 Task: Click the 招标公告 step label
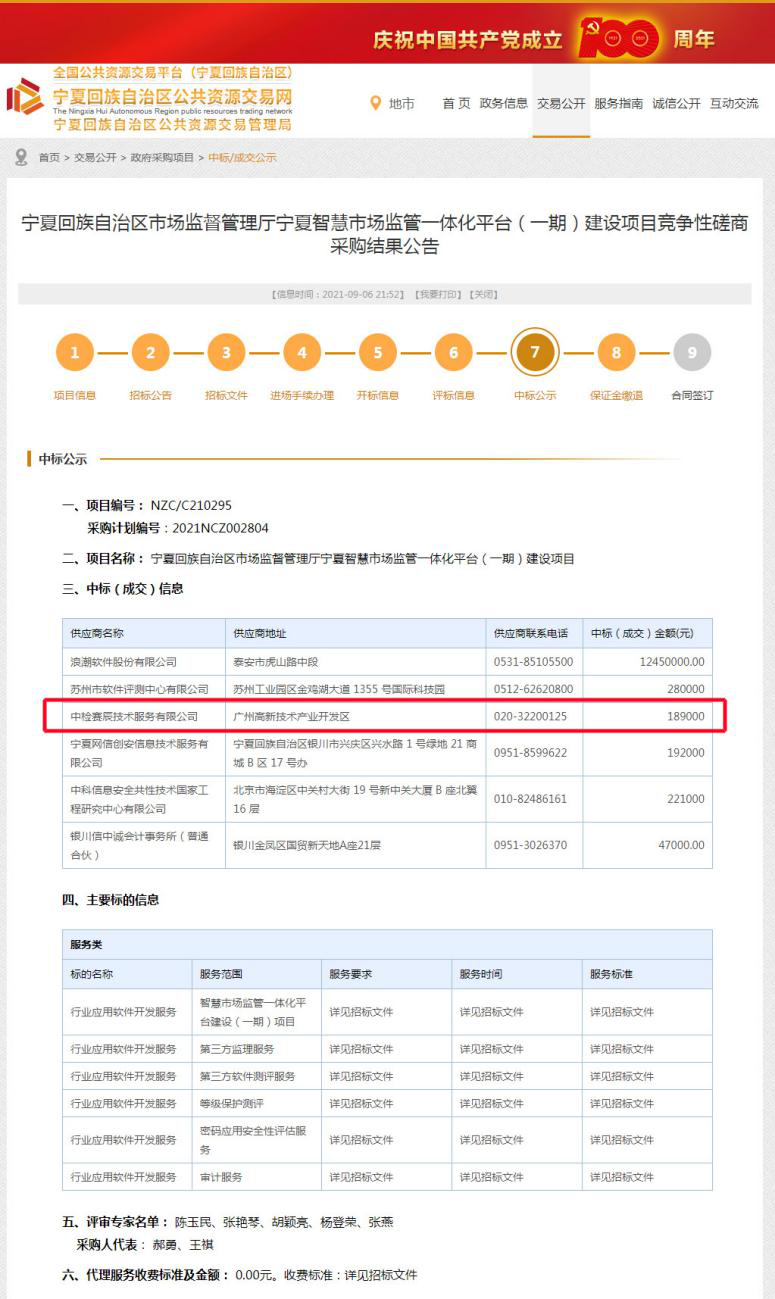pyautogui.click(x=151, y=396)
